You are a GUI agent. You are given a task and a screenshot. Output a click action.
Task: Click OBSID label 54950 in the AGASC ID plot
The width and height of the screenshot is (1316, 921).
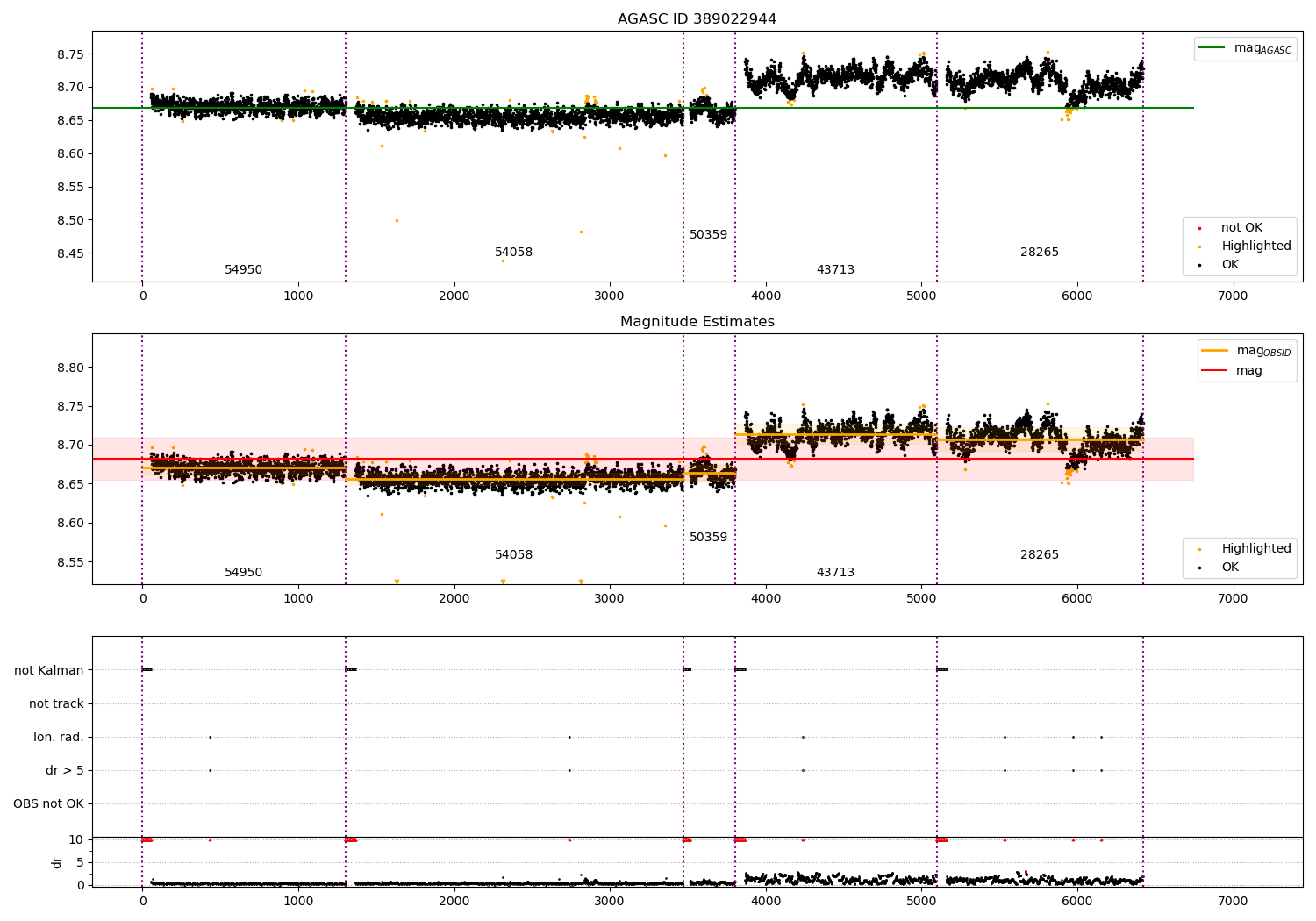pyautogui.click(x=243, y=270)
